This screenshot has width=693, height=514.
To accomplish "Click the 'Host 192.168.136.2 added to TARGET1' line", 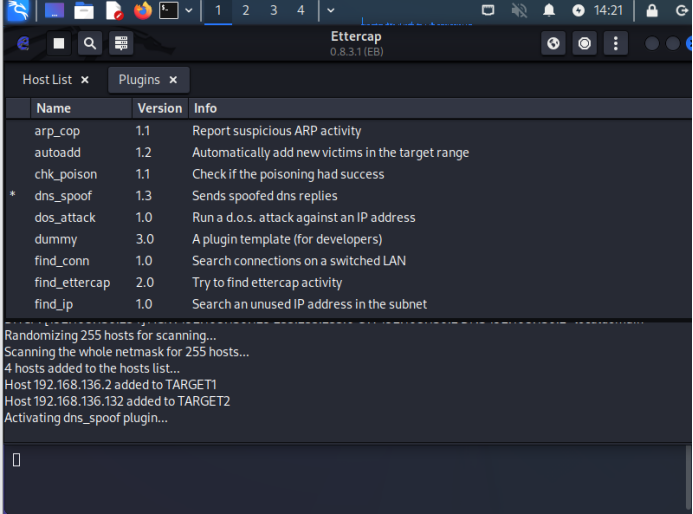I will [110, 385].
